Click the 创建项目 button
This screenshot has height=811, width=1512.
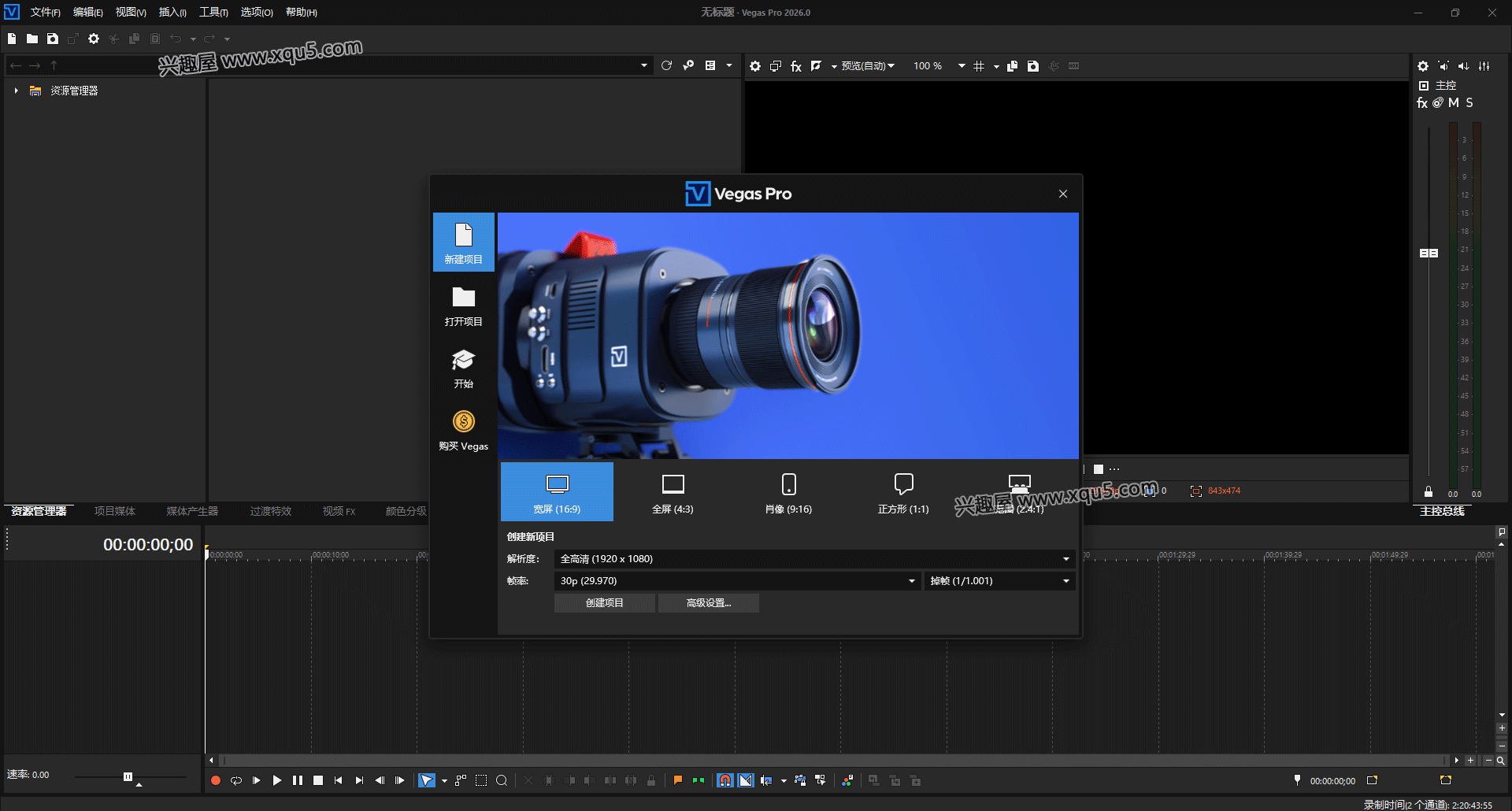pyautogui.click(x=605, y=603)
